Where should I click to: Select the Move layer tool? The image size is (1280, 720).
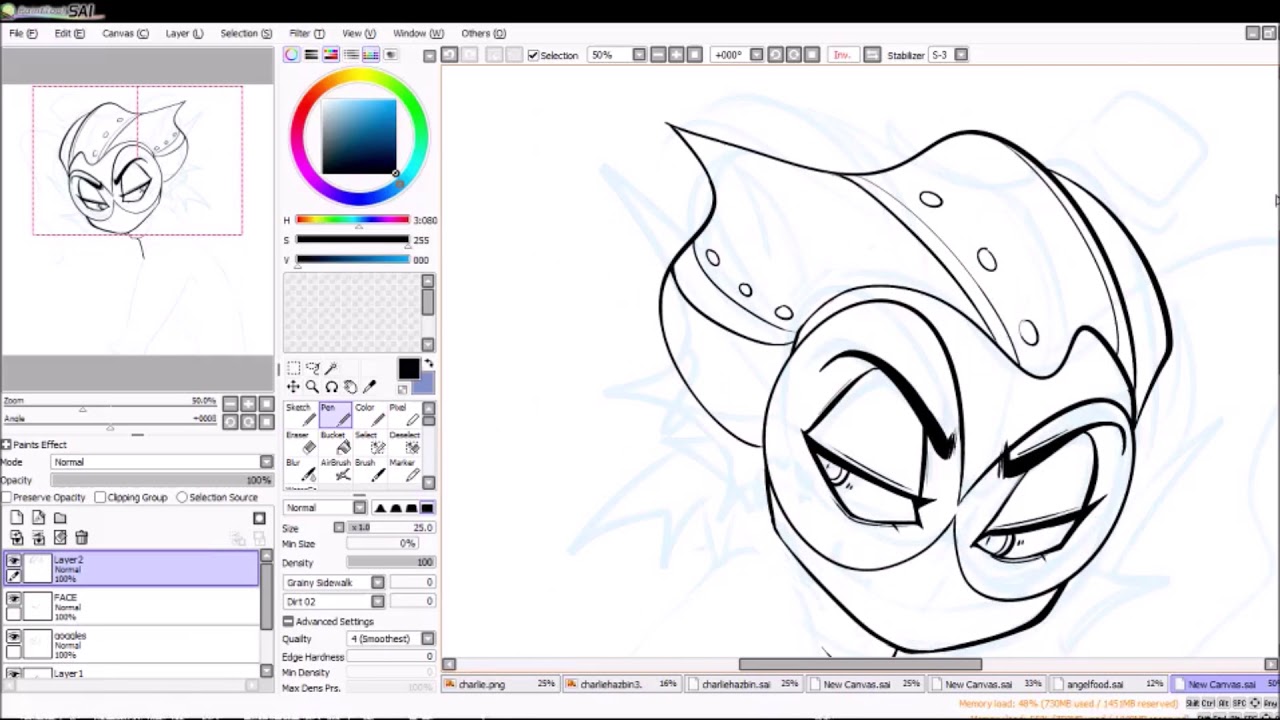coord(293,387)
